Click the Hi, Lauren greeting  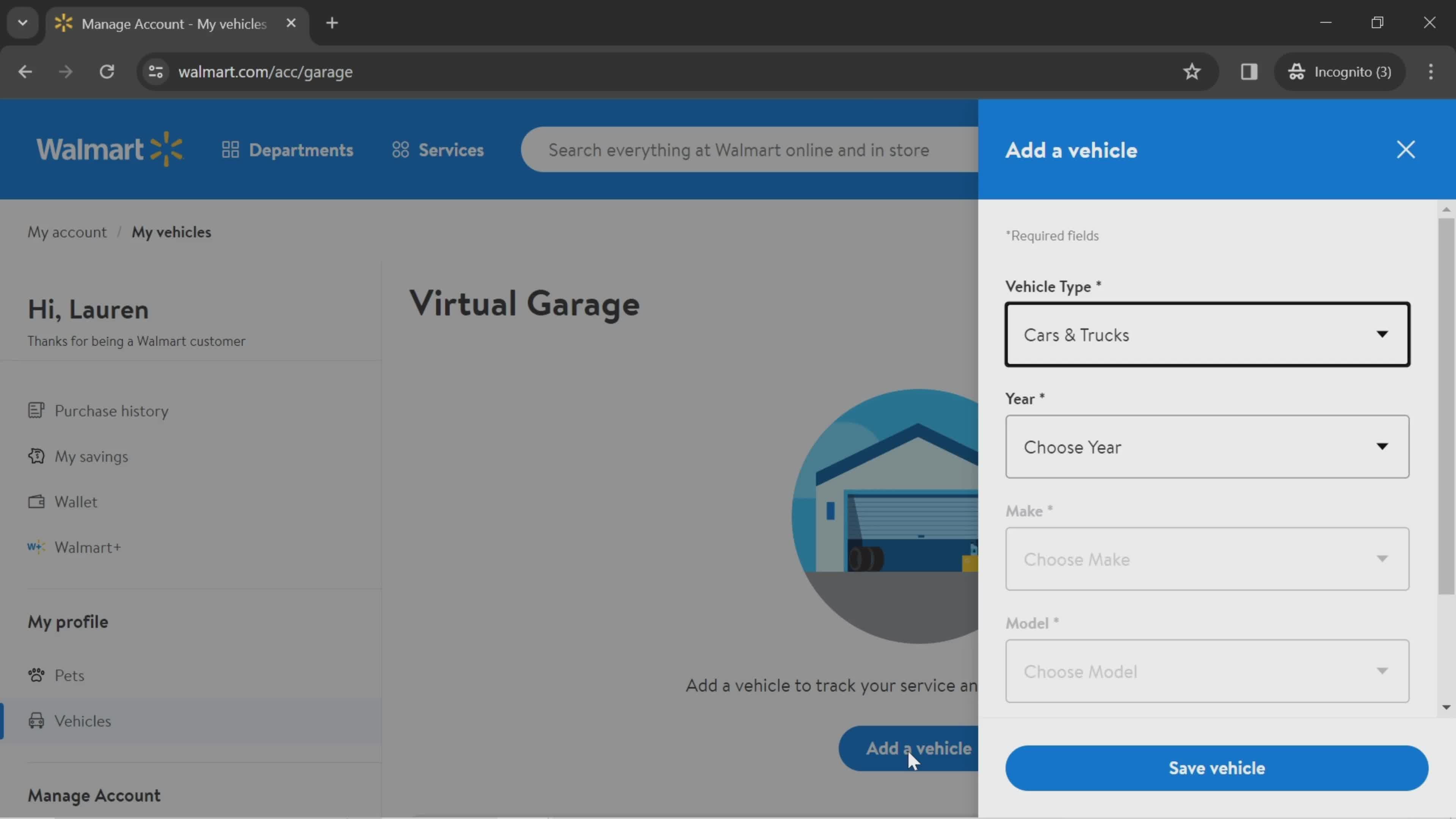pyautogui.click(x=88, y=309)
